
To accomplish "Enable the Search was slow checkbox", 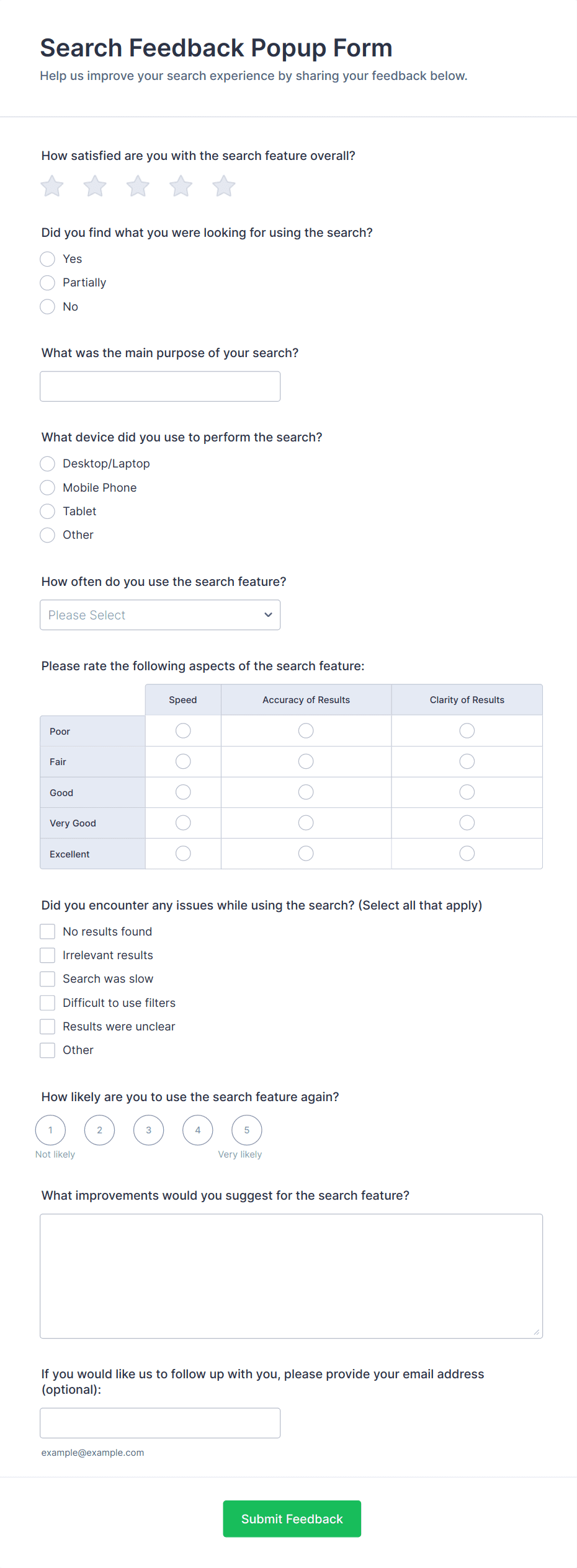I will pos(48,979).
